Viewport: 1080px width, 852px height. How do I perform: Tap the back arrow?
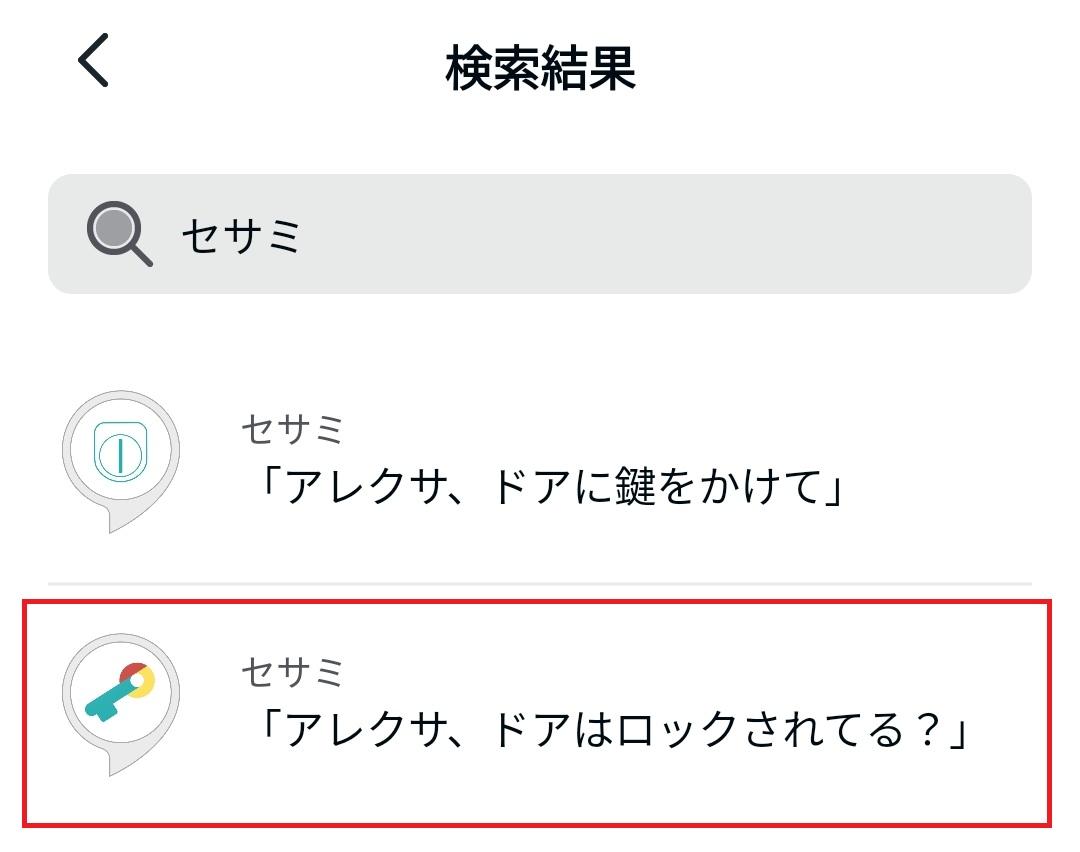(x=93, y=60)
